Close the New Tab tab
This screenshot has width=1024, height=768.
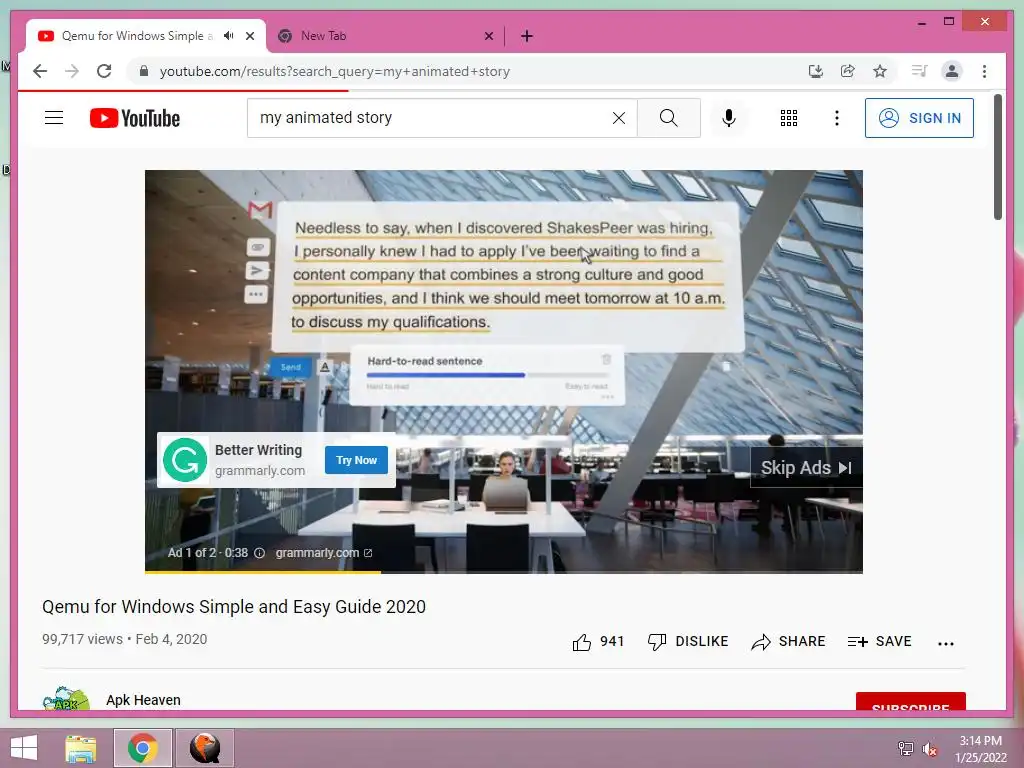[x=488, y=36]
